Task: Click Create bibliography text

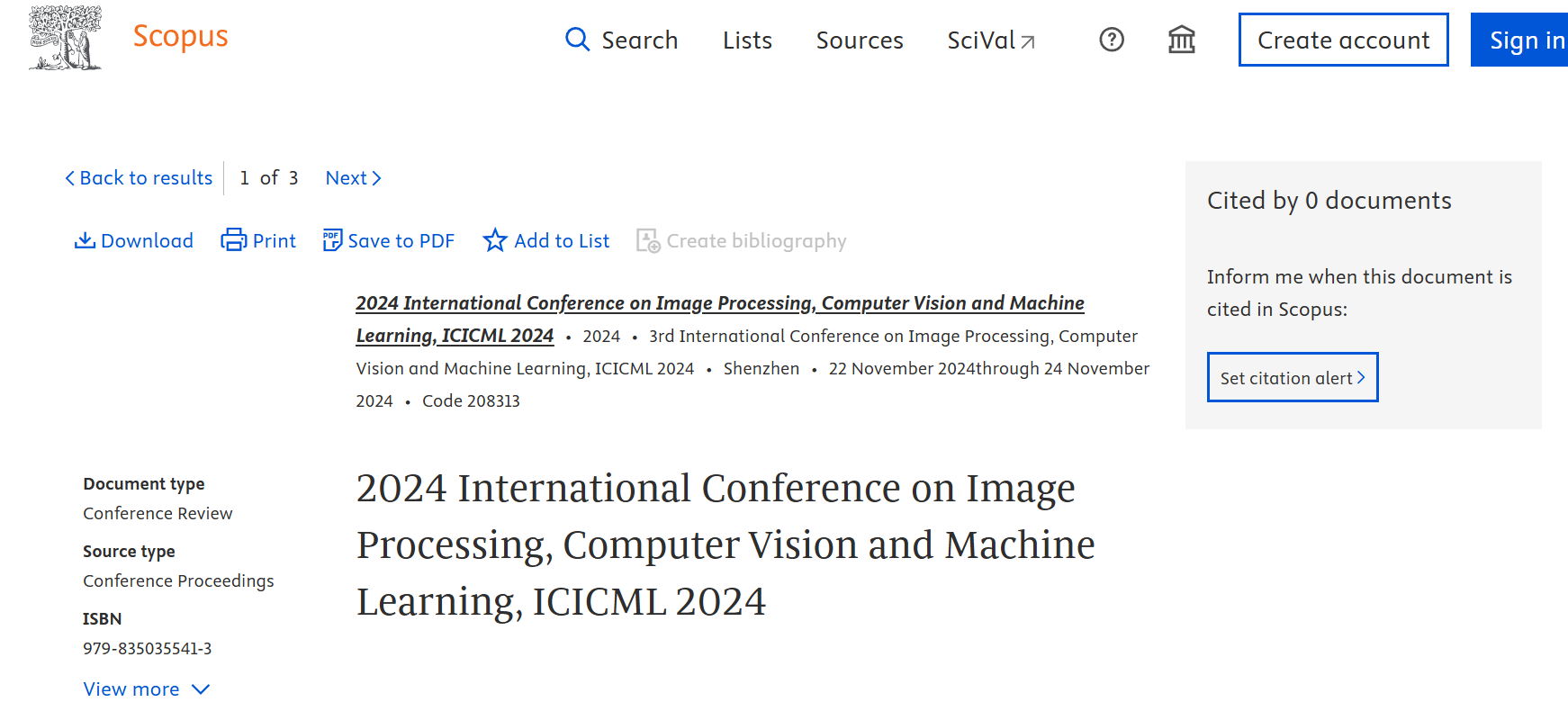Action: tap(756, 241)
